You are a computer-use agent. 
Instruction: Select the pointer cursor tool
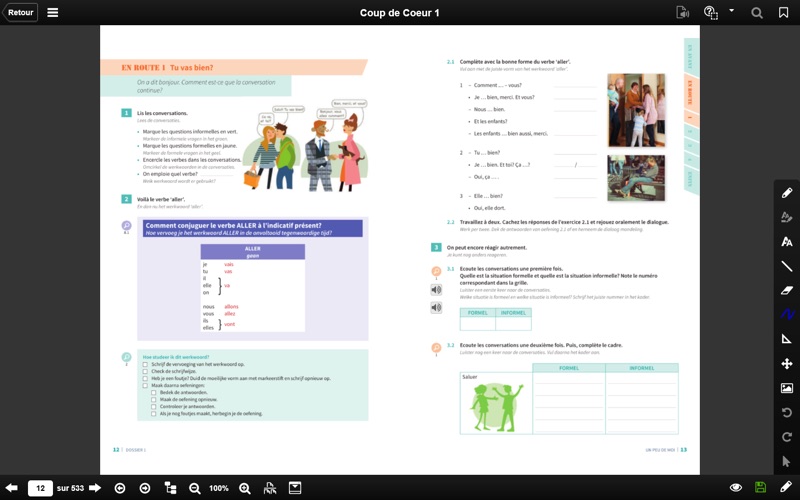click(x=787, y=461)
